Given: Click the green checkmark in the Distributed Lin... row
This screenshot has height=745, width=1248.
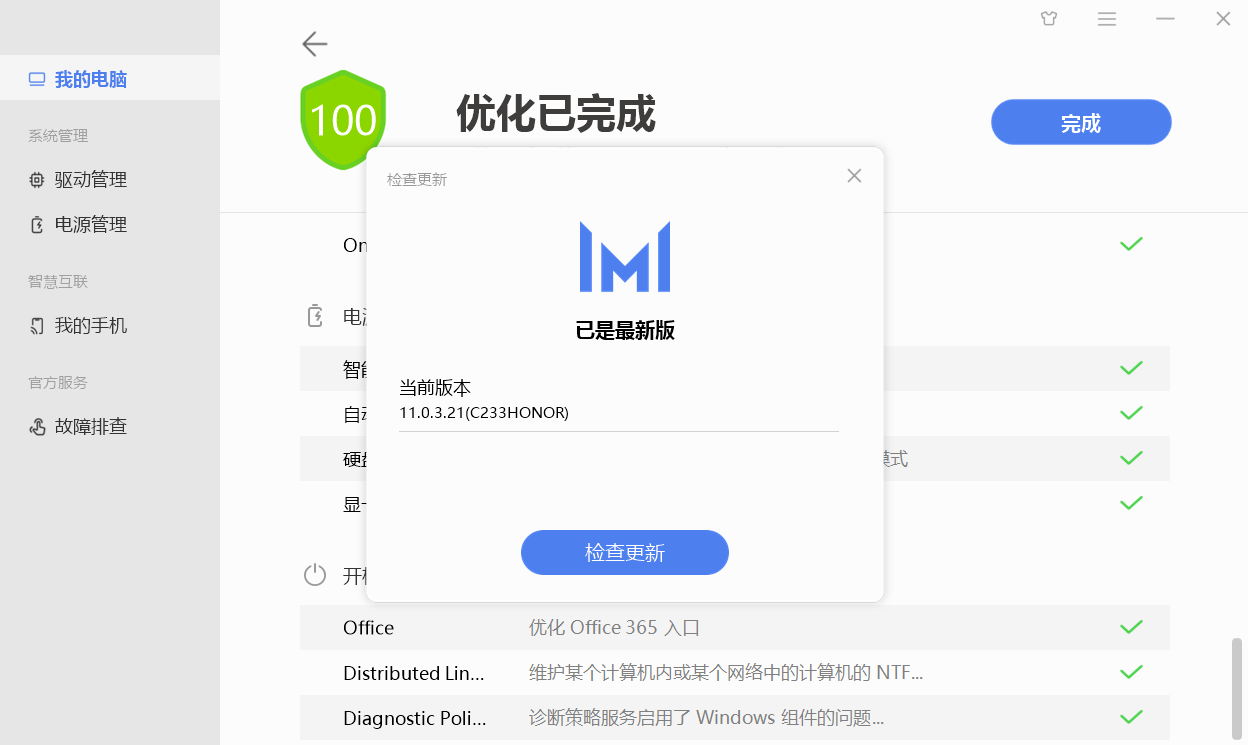Looking at the screenshot, I should click(1131, 673).
